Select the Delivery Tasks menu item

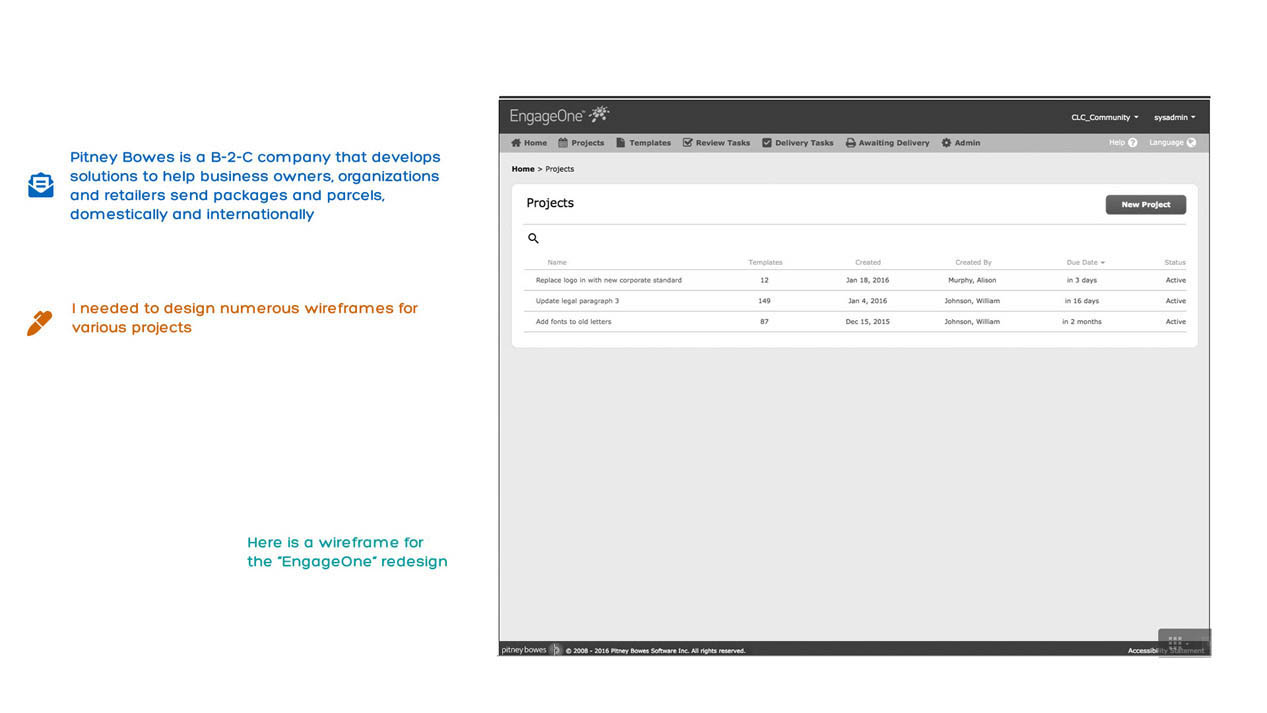coord(797,143)
